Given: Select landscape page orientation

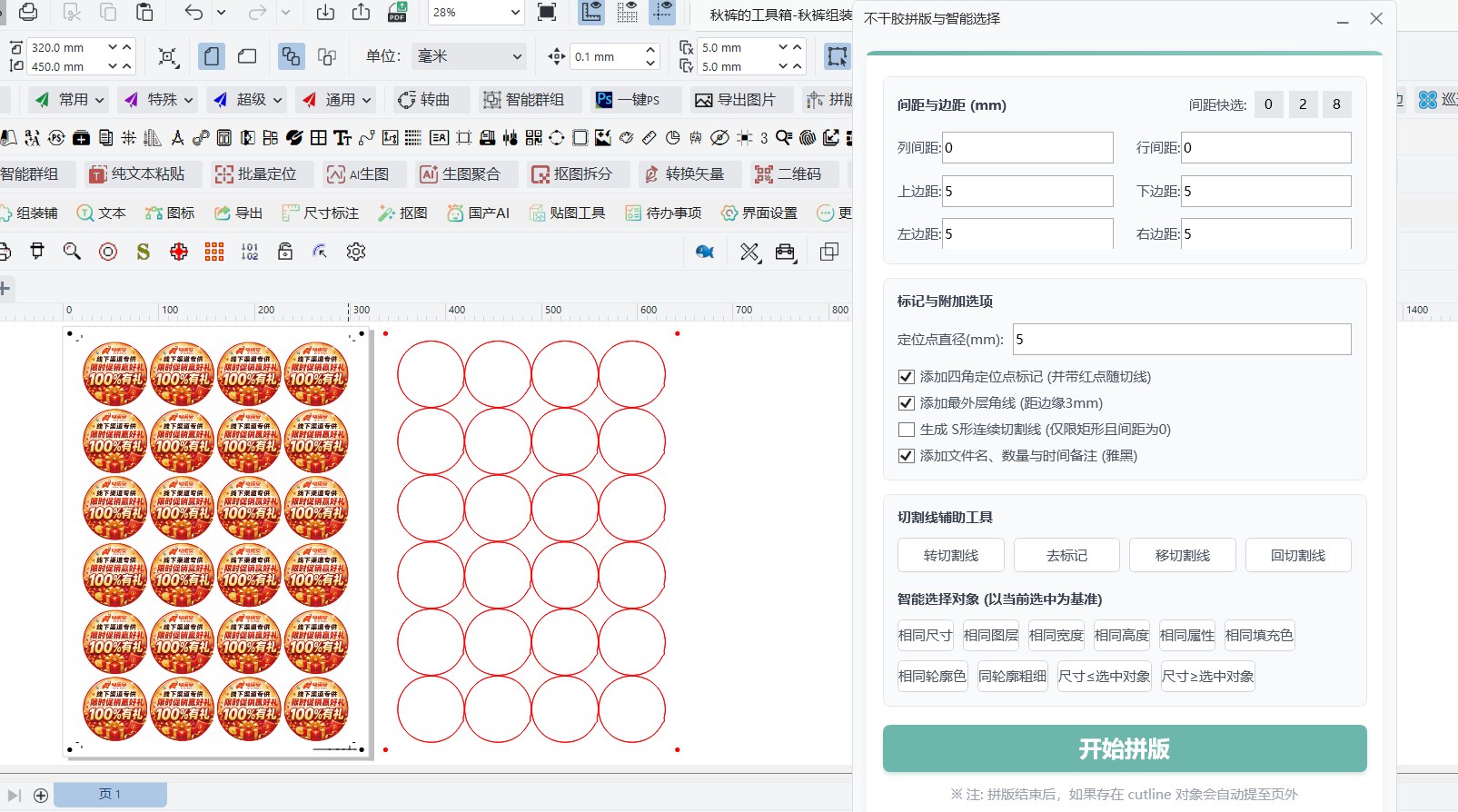Looking at the screenshot, I should pyautogui.click(x=247, y=56).
